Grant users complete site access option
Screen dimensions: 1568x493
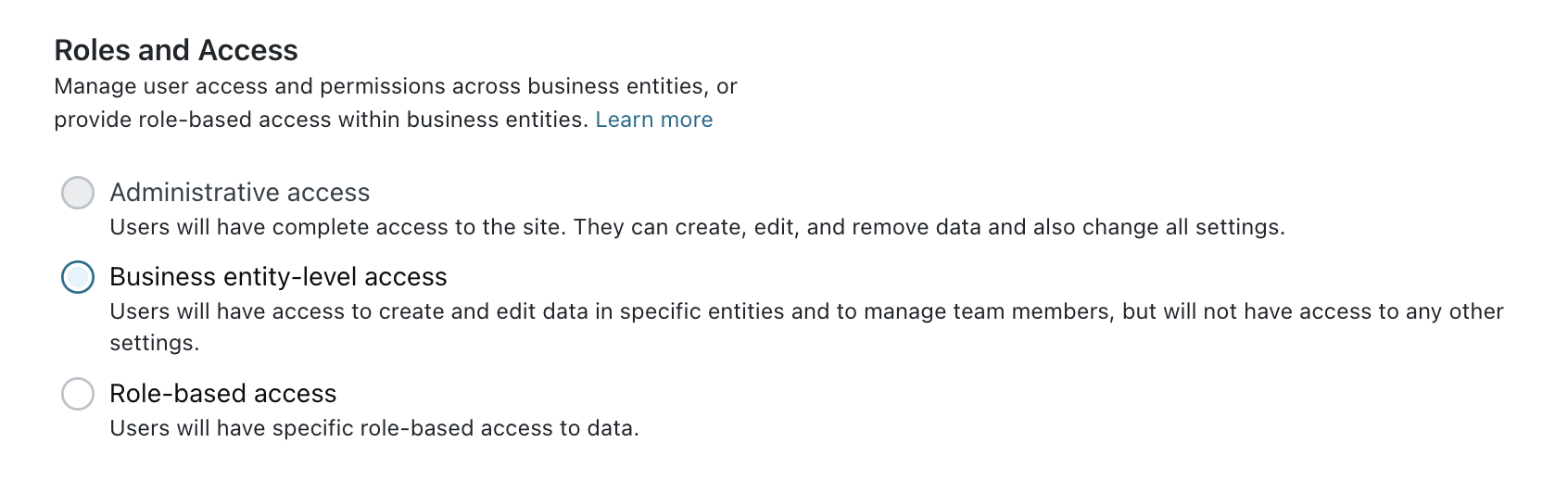(78, 193)
